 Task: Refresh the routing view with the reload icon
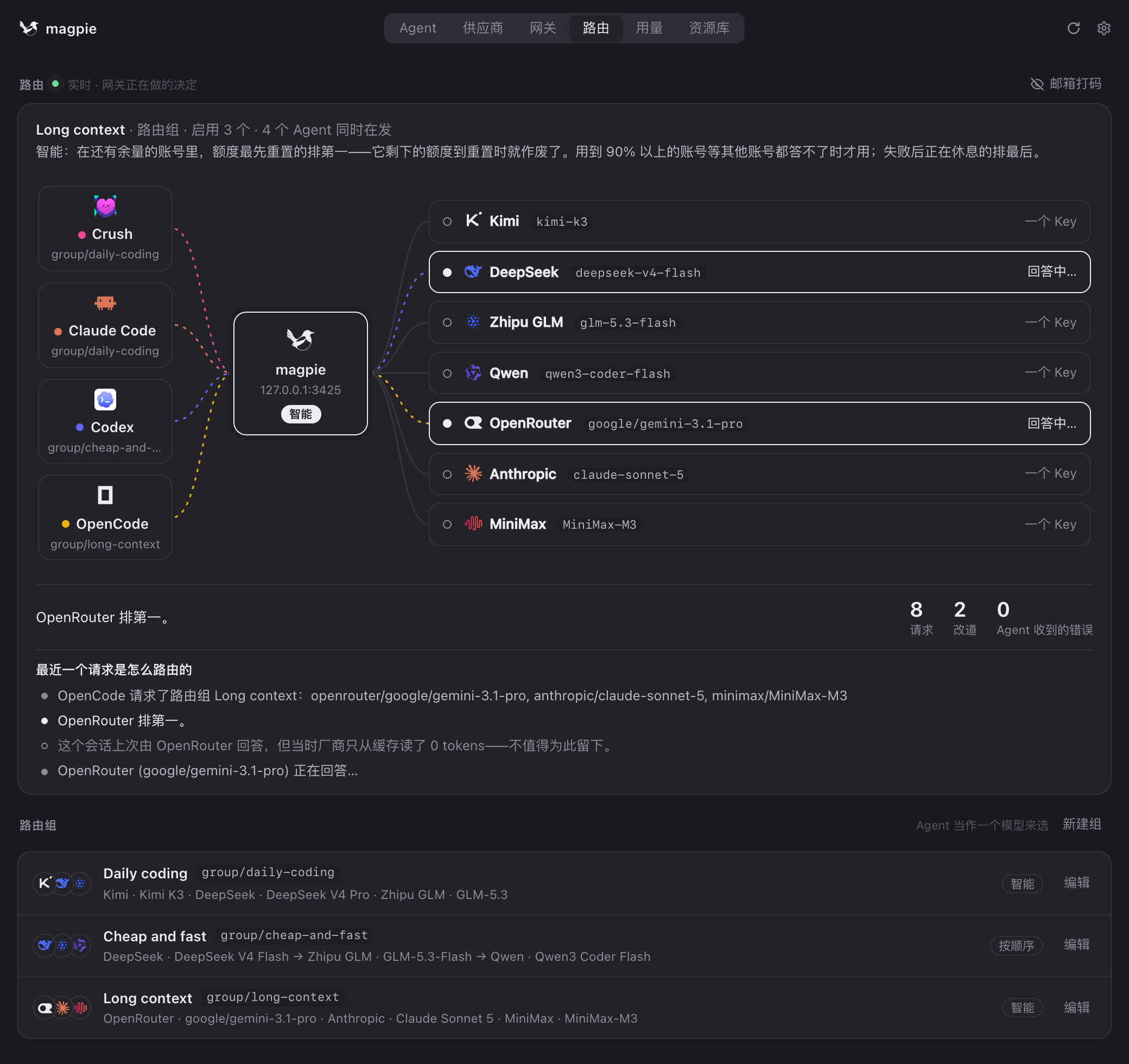click(1073, 28)
